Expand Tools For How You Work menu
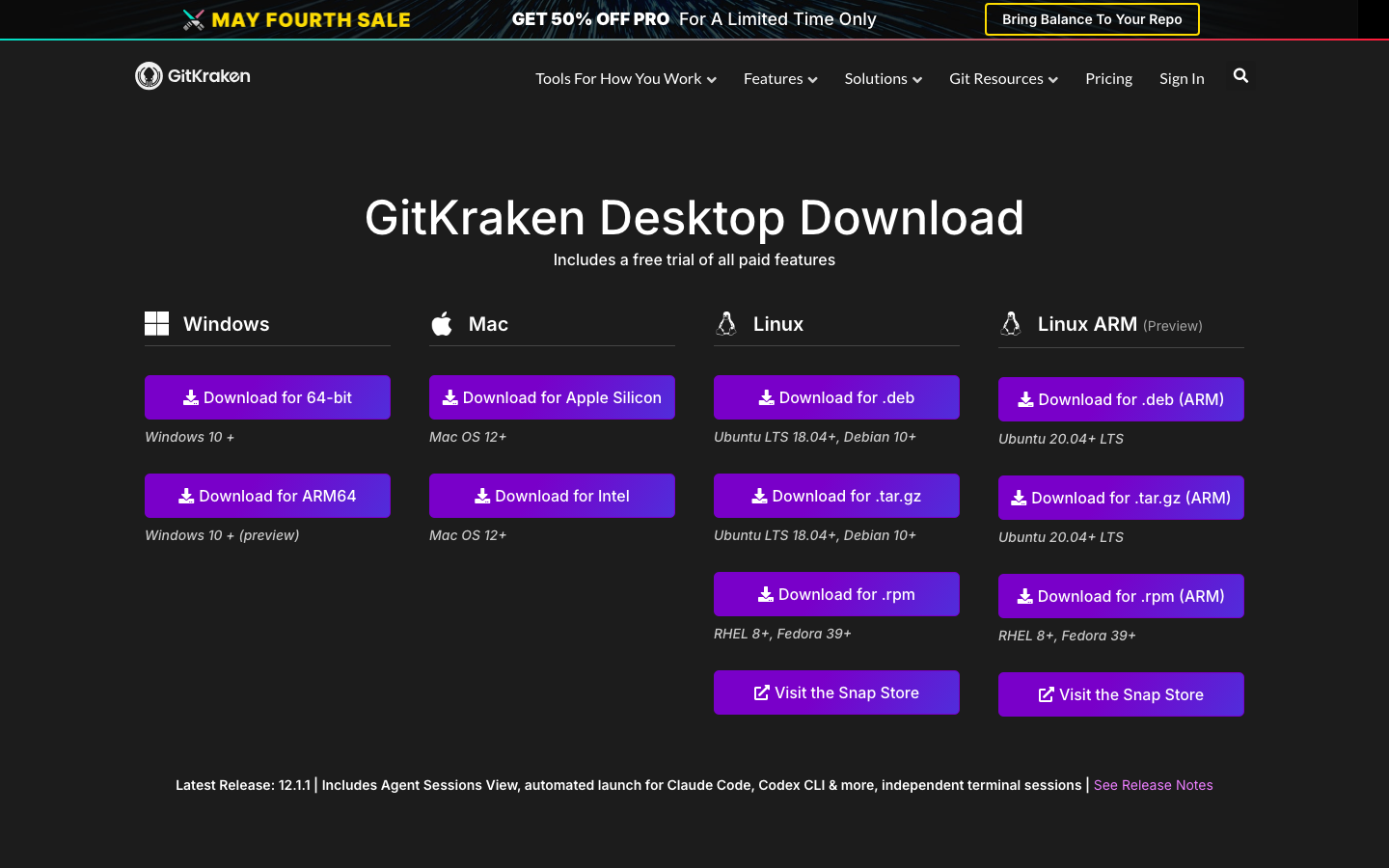Viewport: 1389px width, 868px height. pos(626,78)
